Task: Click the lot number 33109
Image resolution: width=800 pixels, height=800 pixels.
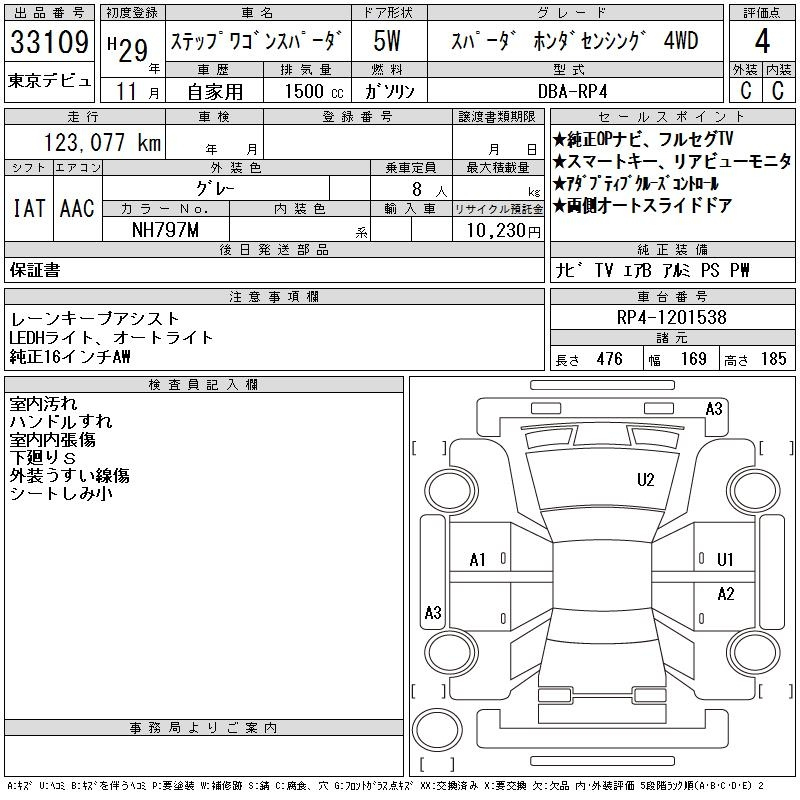Action: 49,42
